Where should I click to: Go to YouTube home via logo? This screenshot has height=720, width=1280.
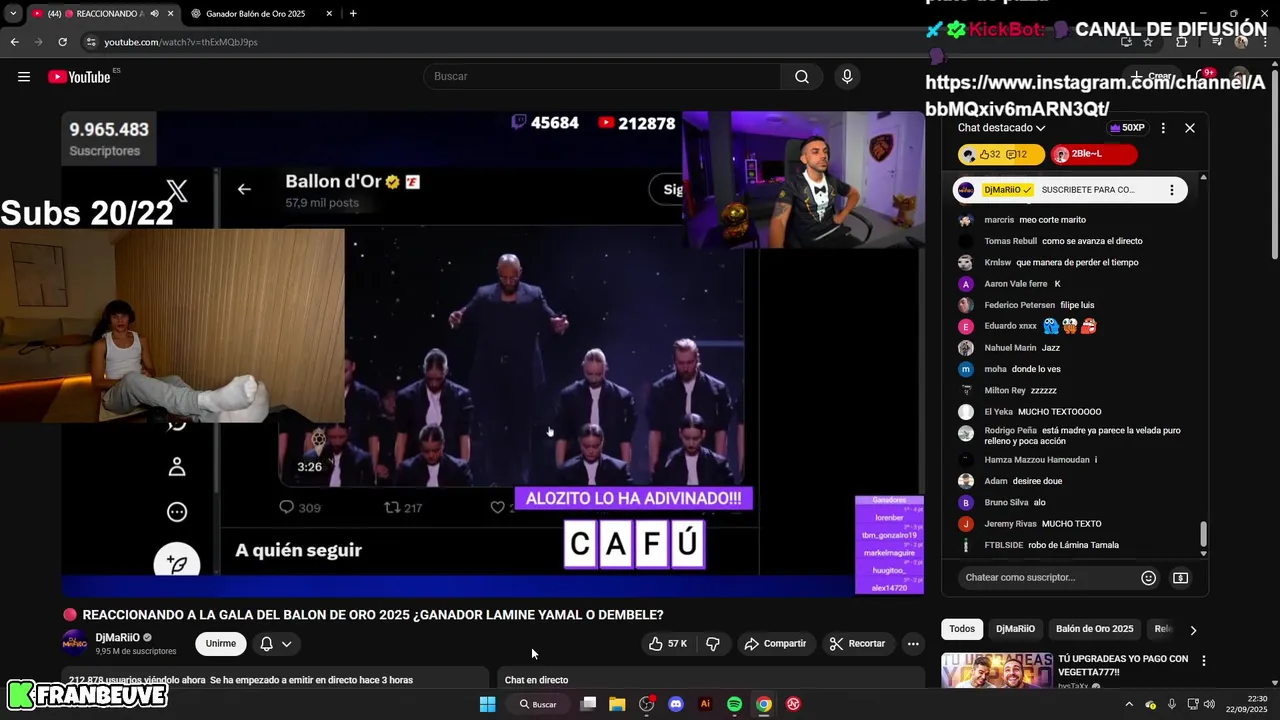click(80, 77)
